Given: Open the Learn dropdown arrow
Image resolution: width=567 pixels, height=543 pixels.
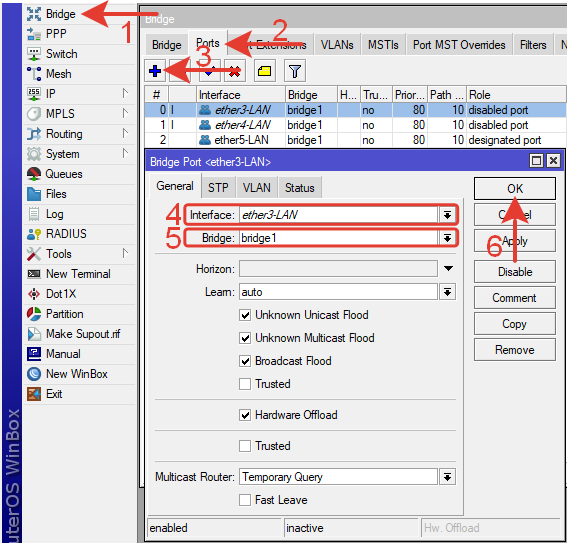Looking at the screenshot, I should [x=447, y=292].
